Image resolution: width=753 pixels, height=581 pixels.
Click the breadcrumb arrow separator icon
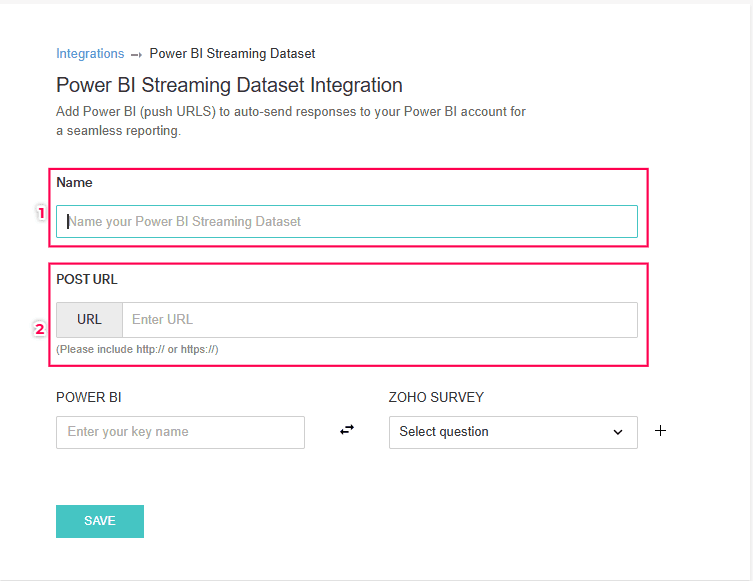137,54
